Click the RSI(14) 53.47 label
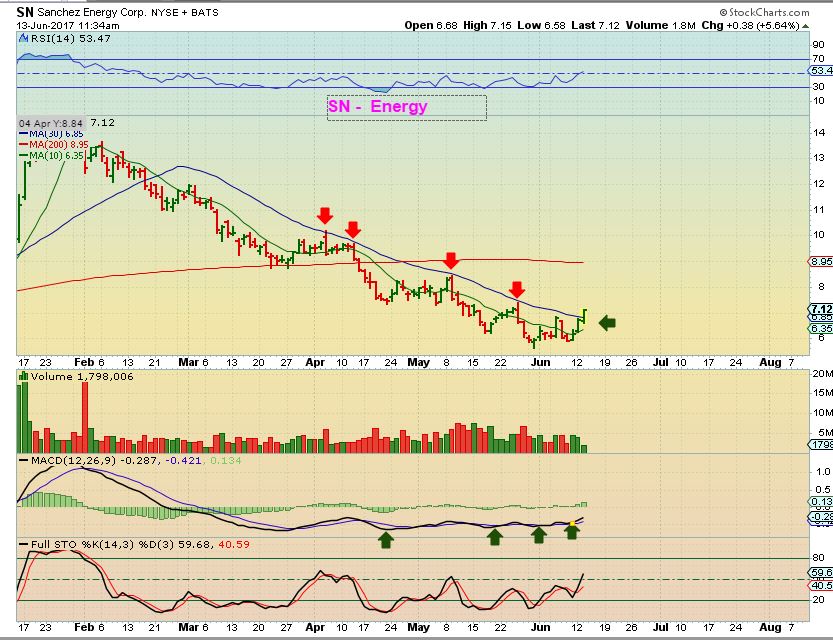 coord(71,38)
